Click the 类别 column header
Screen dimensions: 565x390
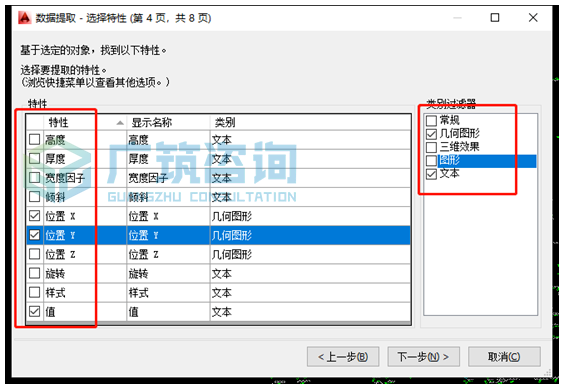pyautogui.click(x=310, y=123)
